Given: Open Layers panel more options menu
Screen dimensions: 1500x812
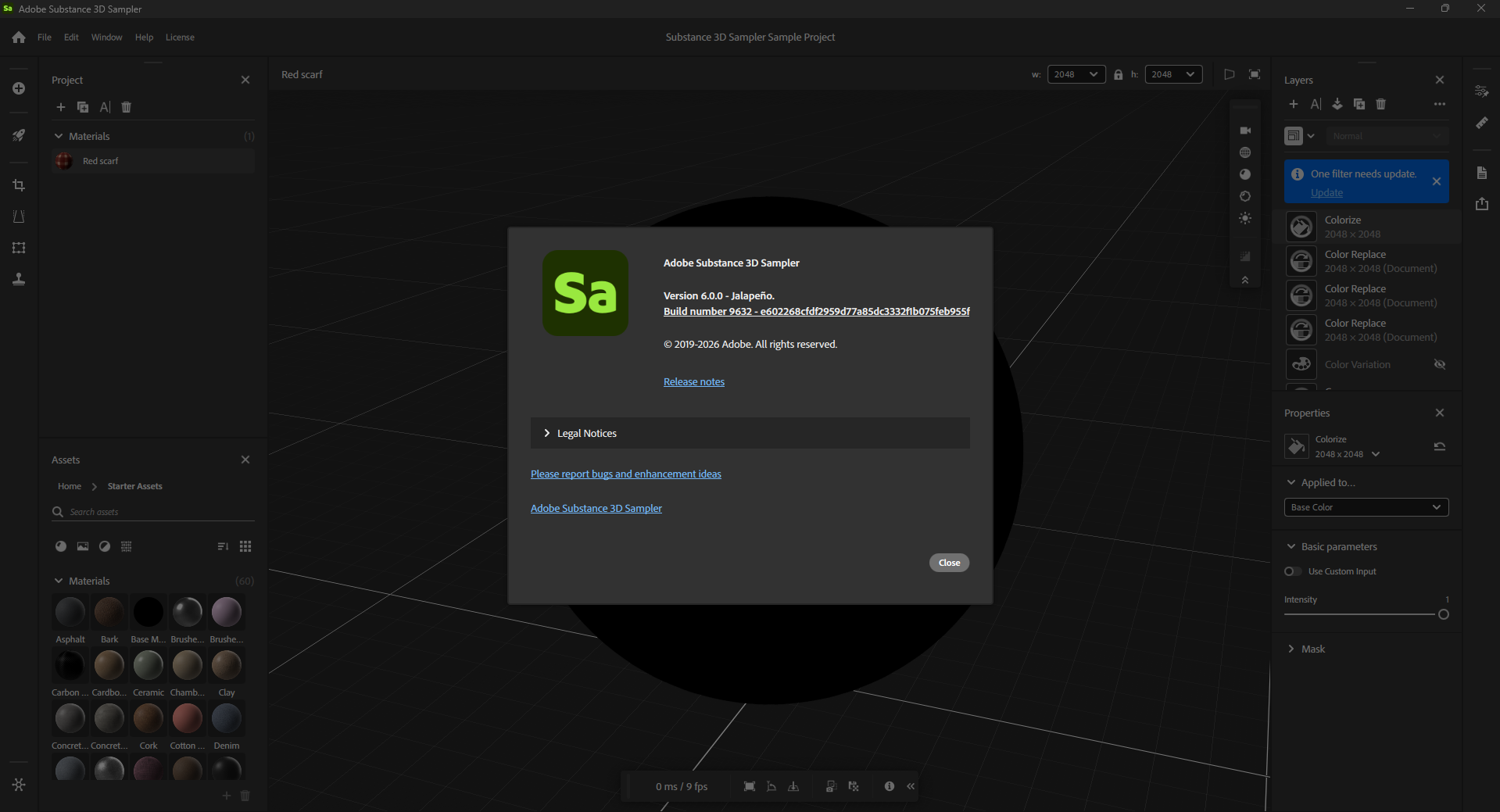Looking at the screenshot, I should click(1440, 104).
